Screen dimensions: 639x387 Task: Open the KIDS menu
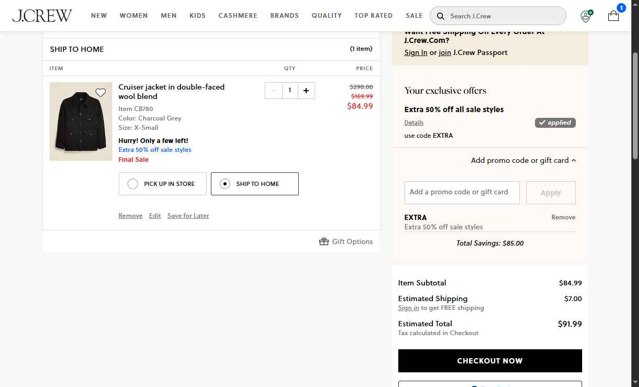point(198,15)
